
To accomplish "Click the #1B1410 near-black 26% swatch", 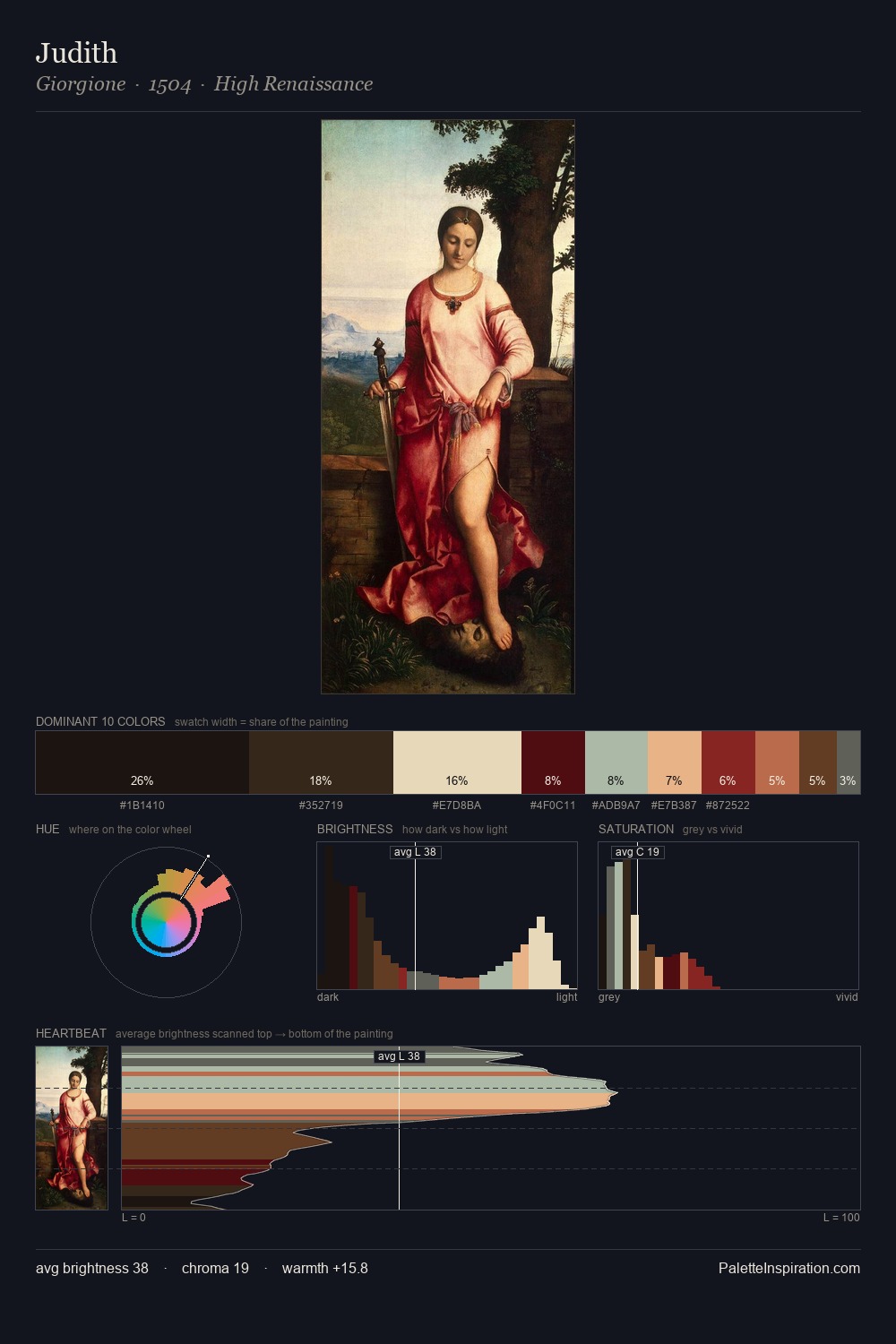I will click(x=142, y=762).
